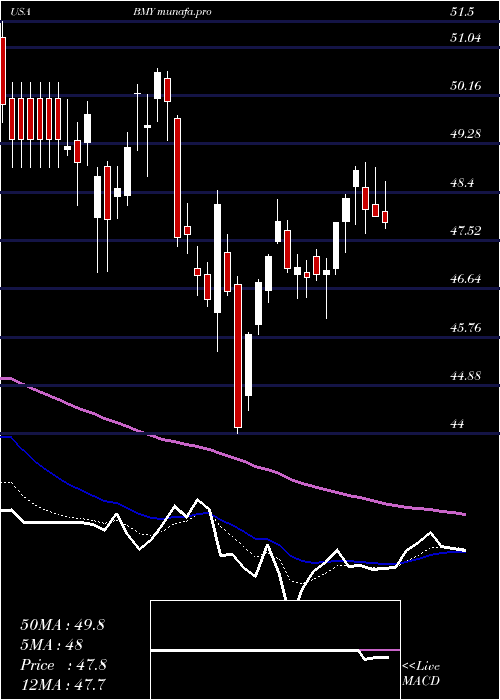Click the USA market label
This screenshot has width=500, height=700.
(x=19, y=12)
